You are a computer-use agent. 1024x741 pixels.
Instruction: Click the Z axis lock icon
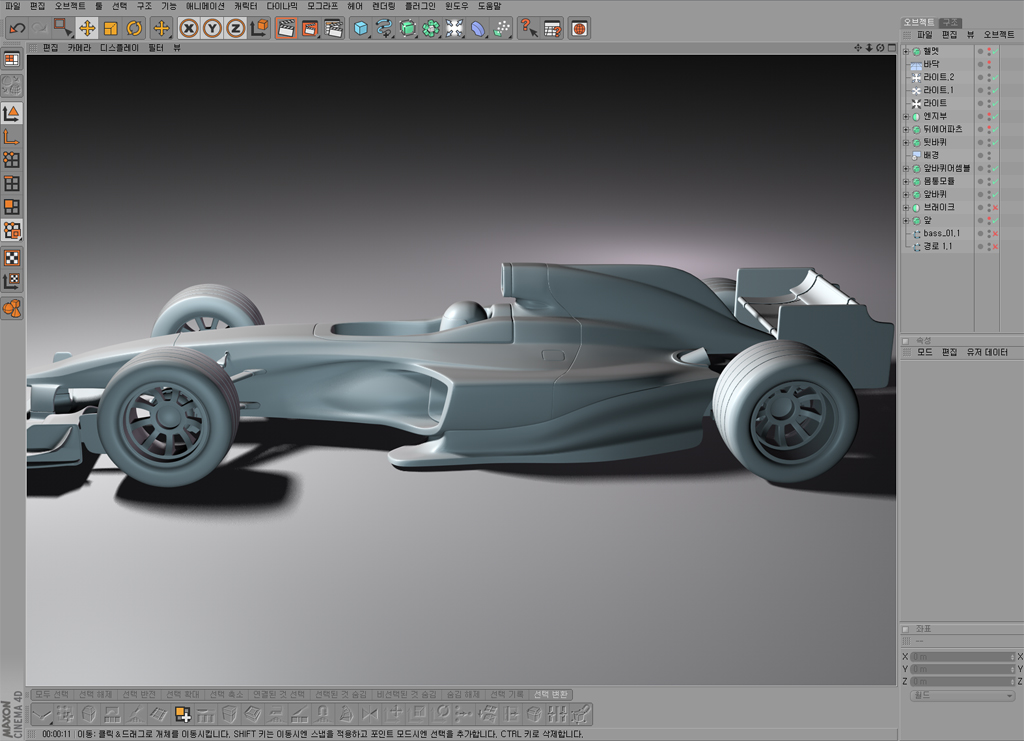pyautogui.click(x=236, y=28)
